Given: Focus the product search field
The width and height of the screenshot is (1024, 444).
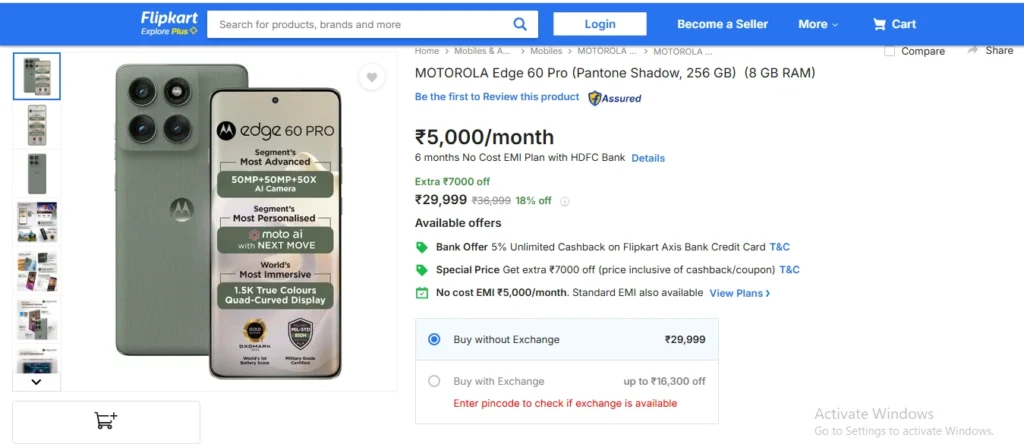Looking at the screenshot, I should coord(360,24).
